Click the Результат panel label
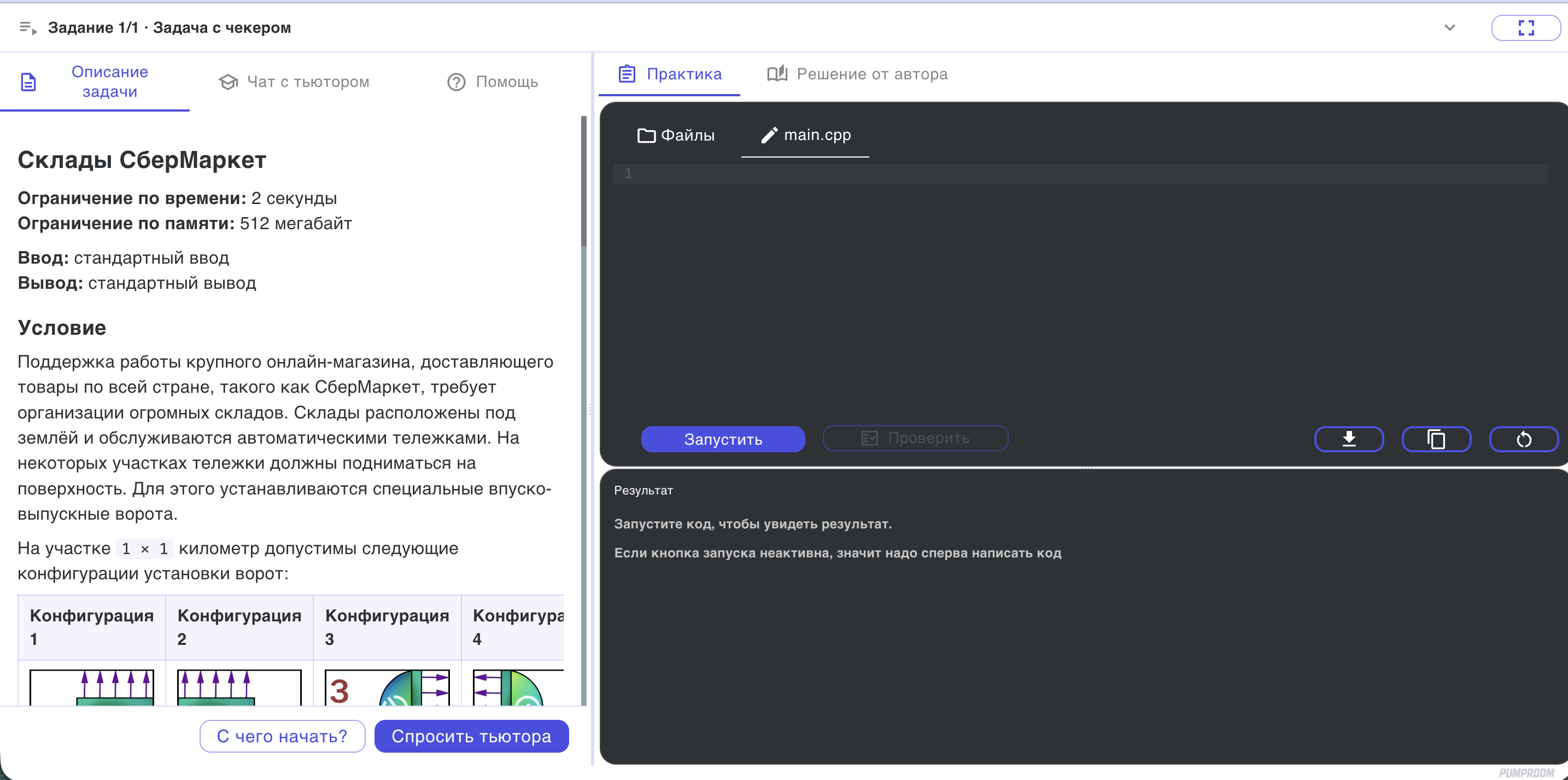This screenshot has height=780, width=1568. pyautogui.click(x=643, y=490)
